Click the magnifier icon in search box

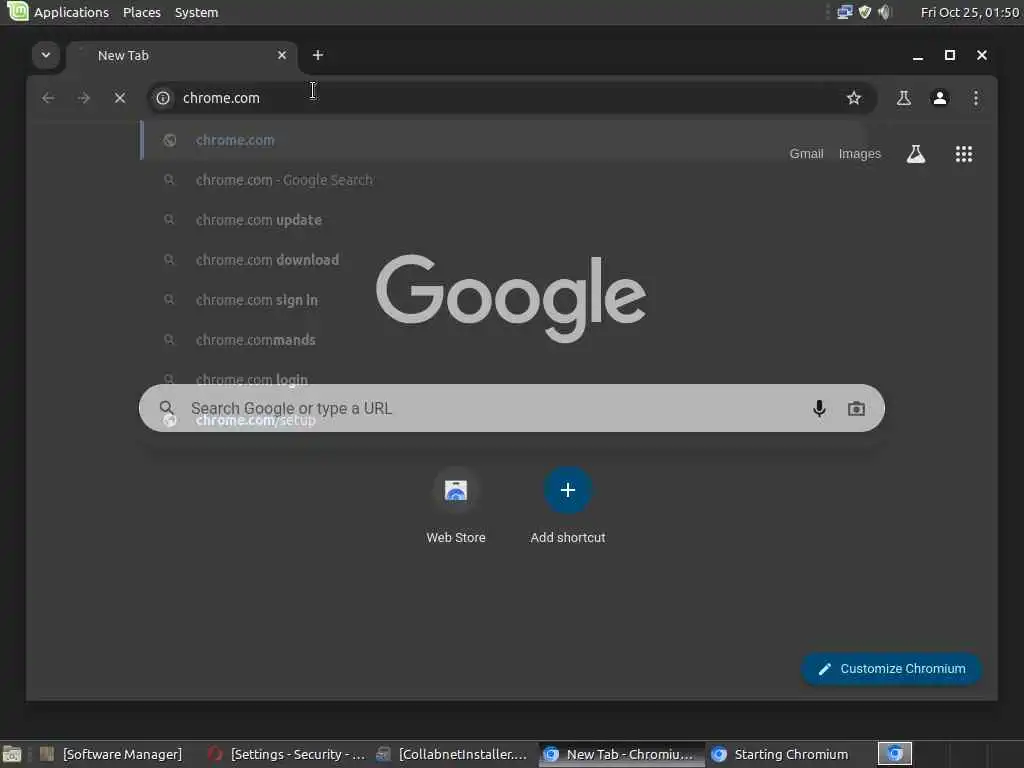167,408
